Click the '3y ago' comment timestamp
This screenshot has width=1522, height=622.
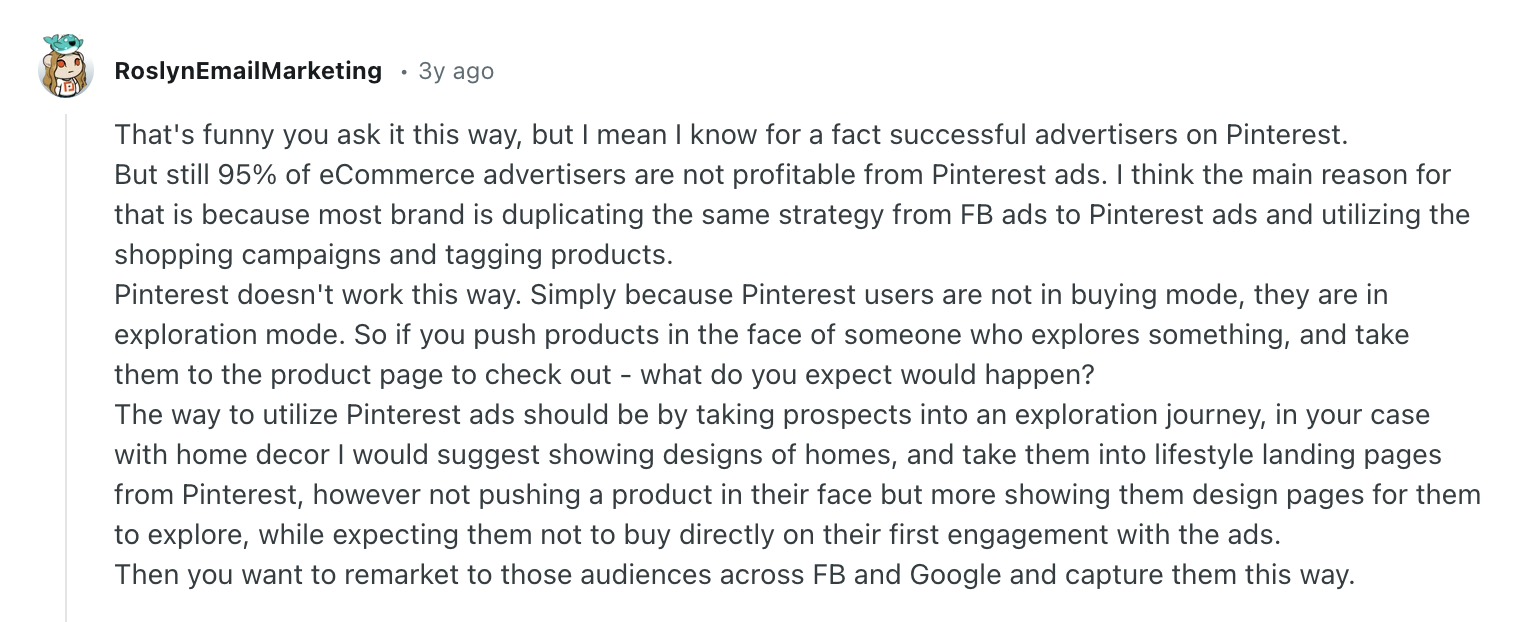[456, 71]
